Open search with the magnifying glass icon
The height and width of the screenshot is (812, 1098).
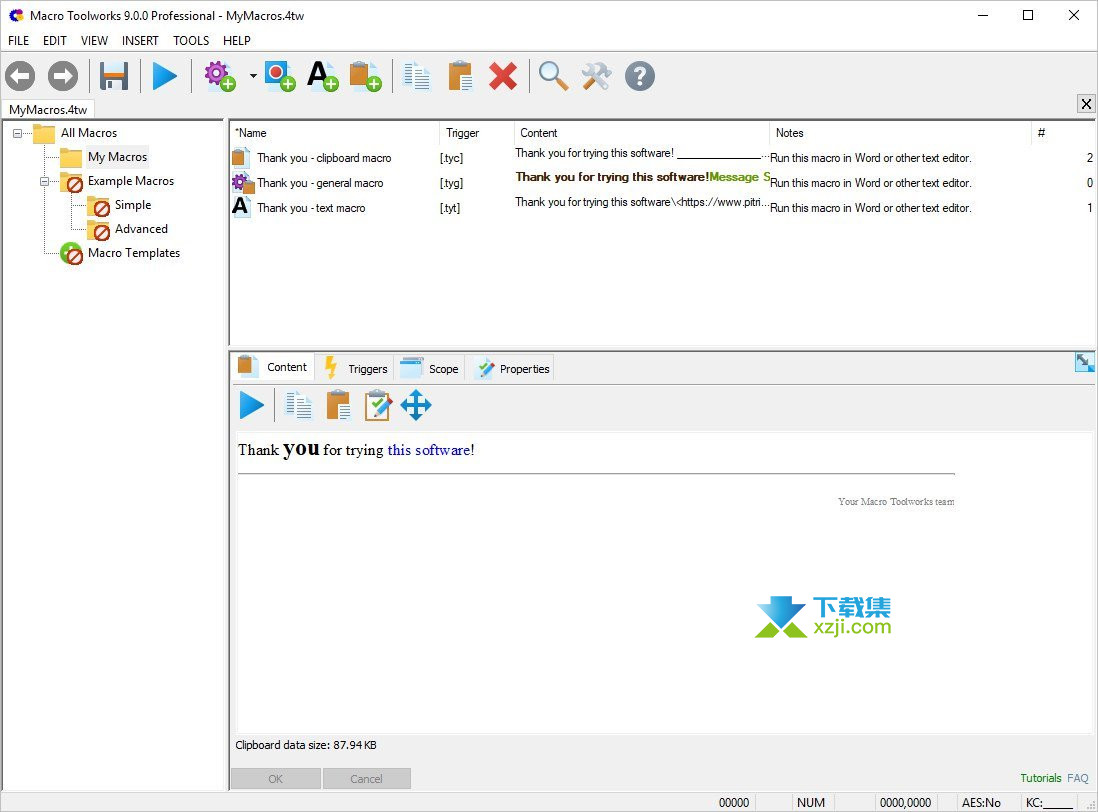pyautogui.click(x=553, y=76)
